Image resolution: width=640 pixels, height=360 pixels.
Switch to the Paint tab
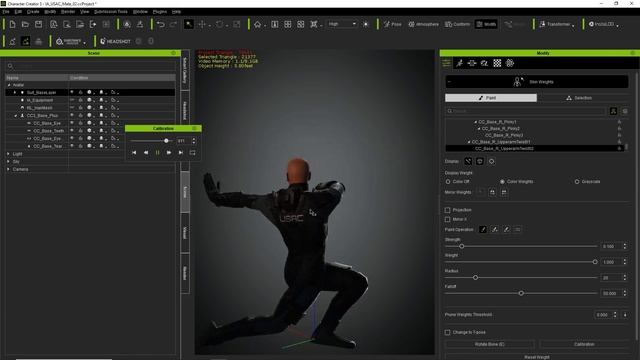tap(491, 98)
